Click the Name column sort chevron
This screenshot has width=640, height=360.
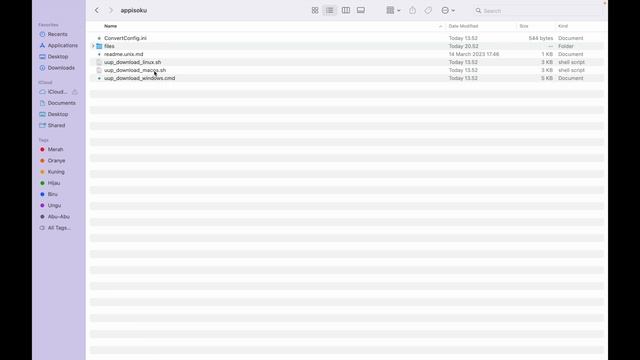(440, 26)
